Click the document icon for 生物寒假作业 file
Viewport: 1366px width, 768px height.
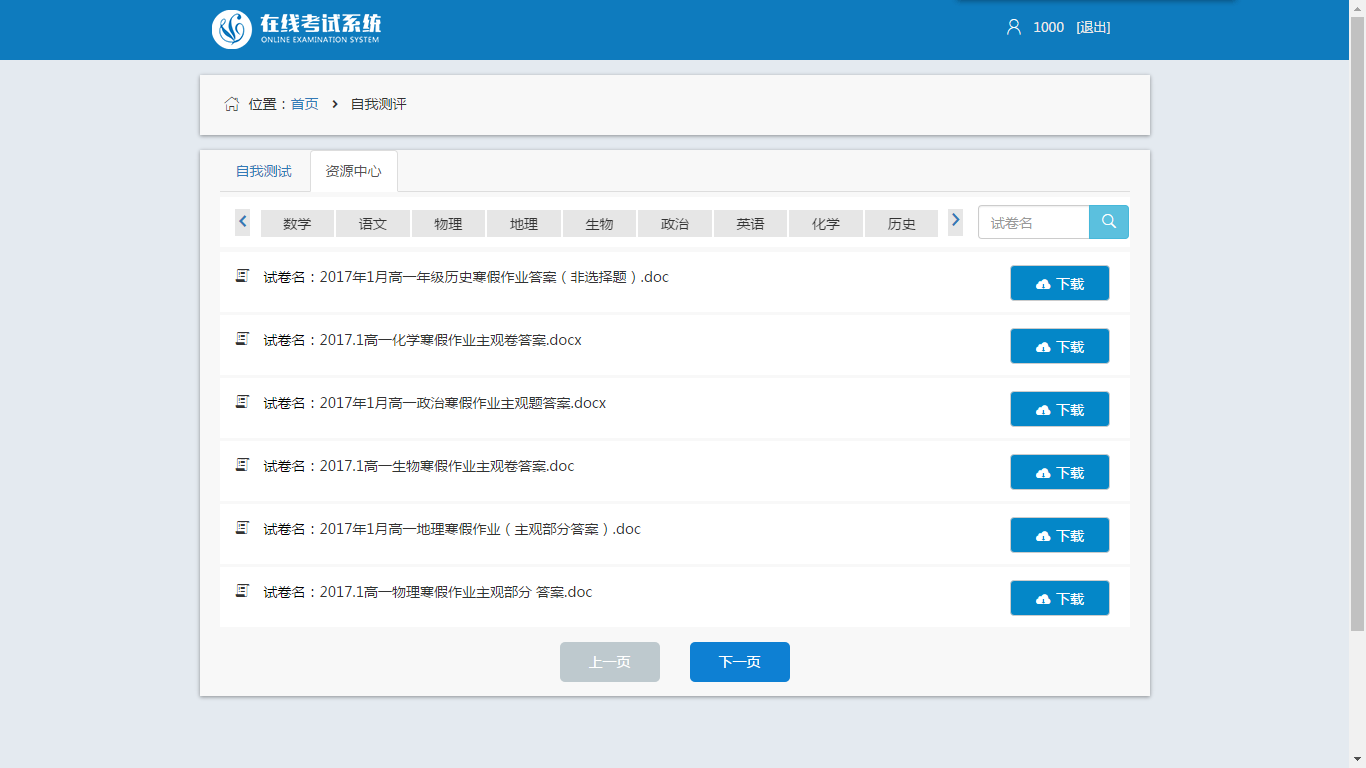(x=242, y=465)
